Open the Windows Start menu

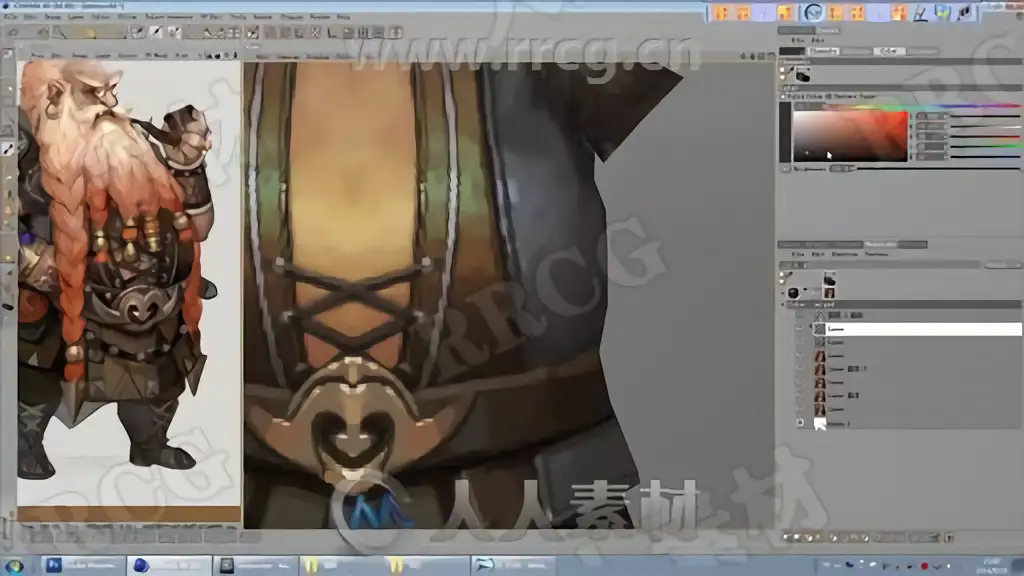tap(14, 566)
